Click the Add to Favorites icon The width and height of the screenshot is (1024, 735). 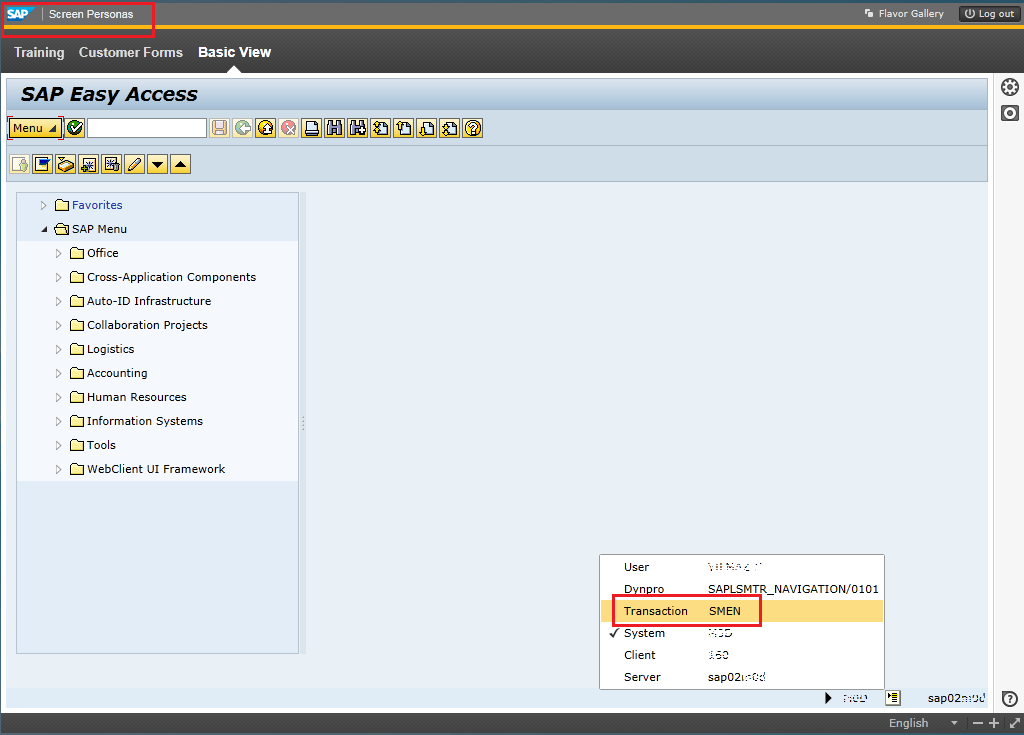89,165
